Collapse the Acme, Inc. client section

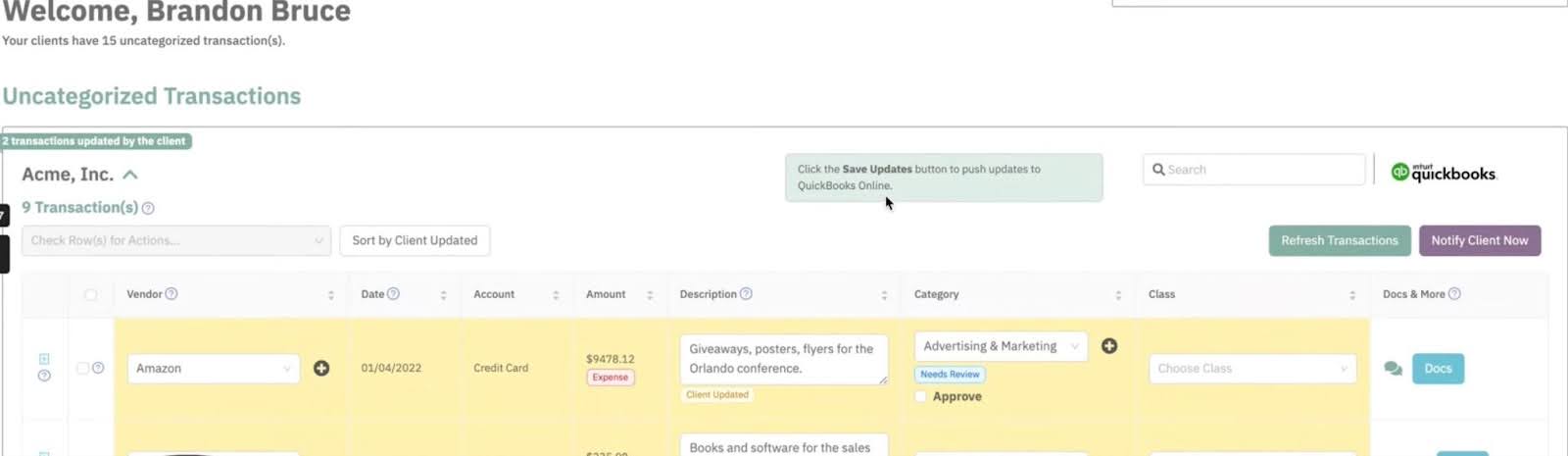[x=130, y=175]
